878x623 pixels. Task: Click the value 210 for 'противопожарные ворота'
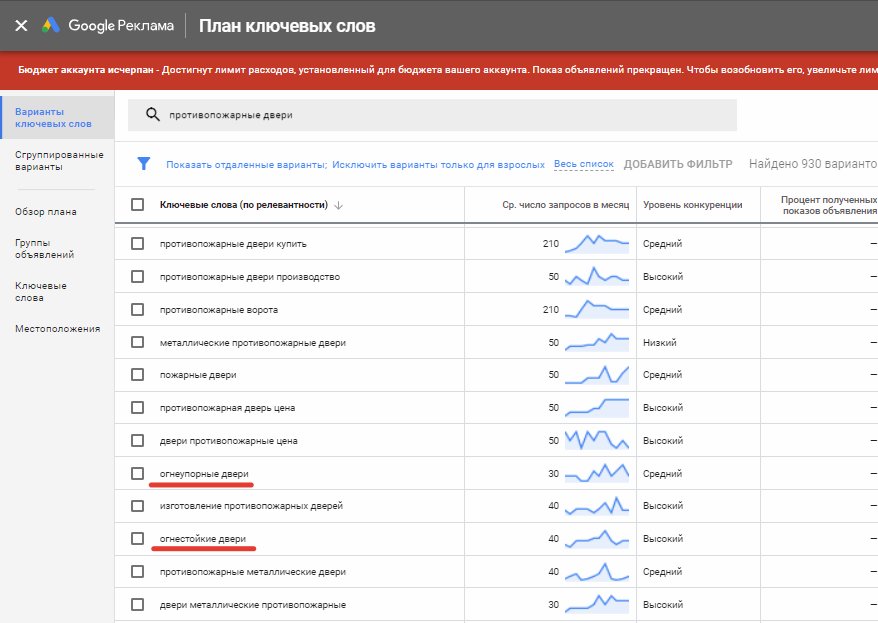click(x=551, y=310)
